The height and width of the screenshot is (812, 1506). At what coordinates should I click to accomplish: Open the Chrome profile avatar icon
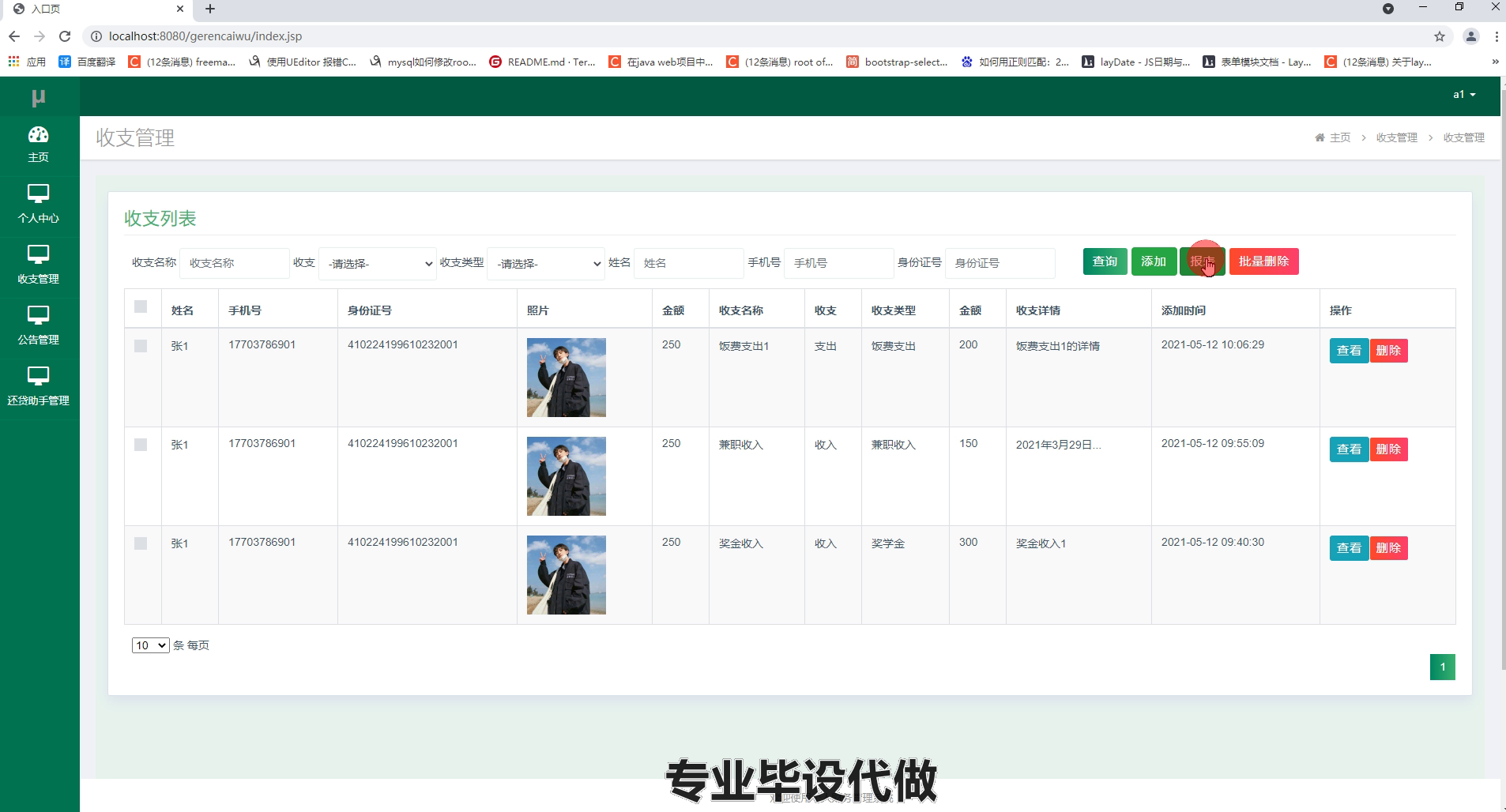click(1471, 36)
